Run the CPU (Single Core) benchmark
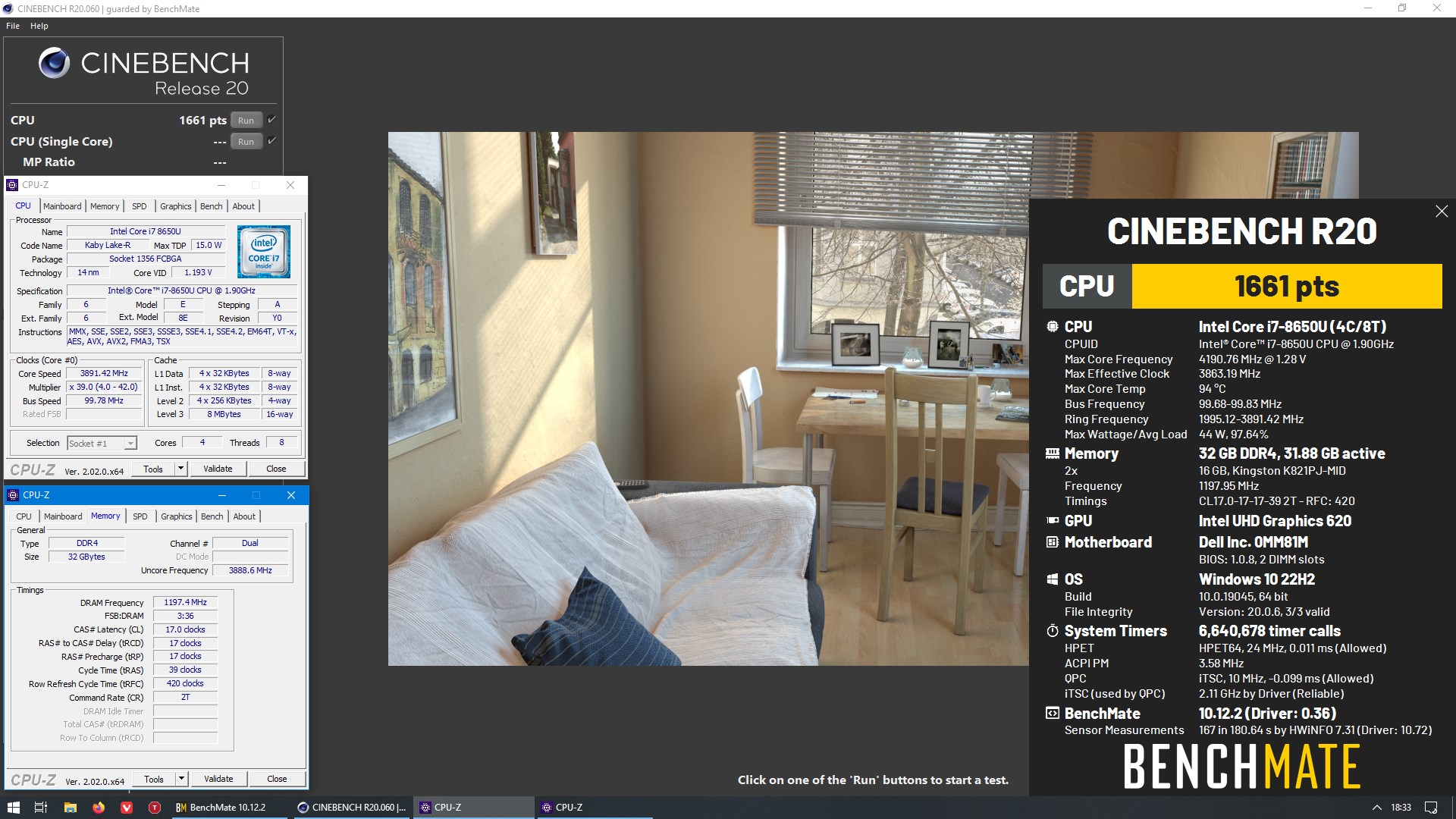 point(246,142)
